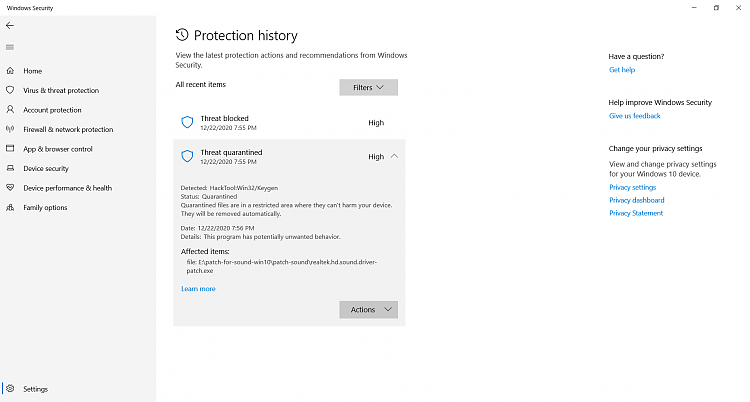Open the Privacy dashboard link
This screenshot has height=402, width=750.
click(637, 200)
